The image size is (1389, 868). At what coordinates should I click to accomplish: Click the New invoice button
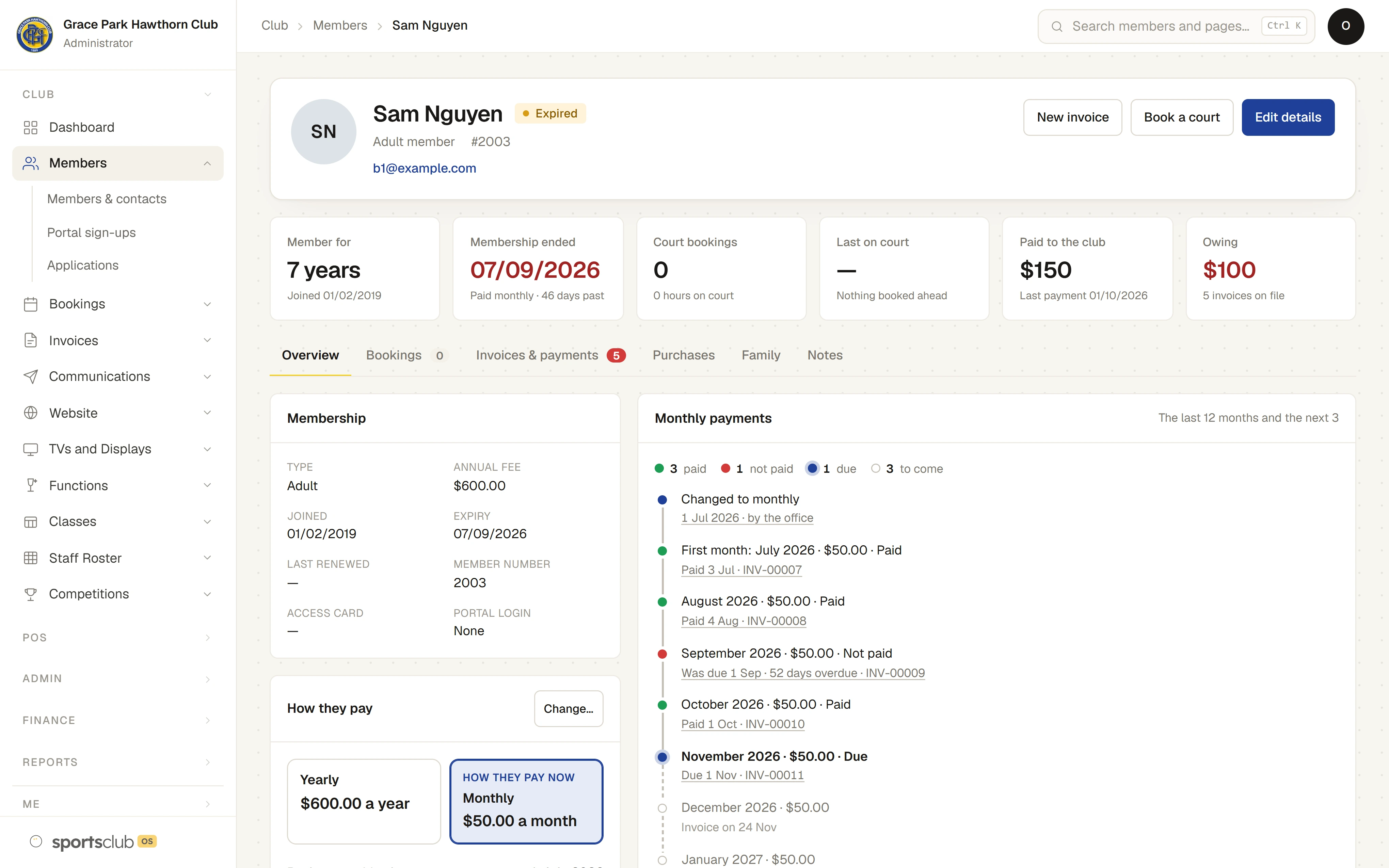[1072, 117]
